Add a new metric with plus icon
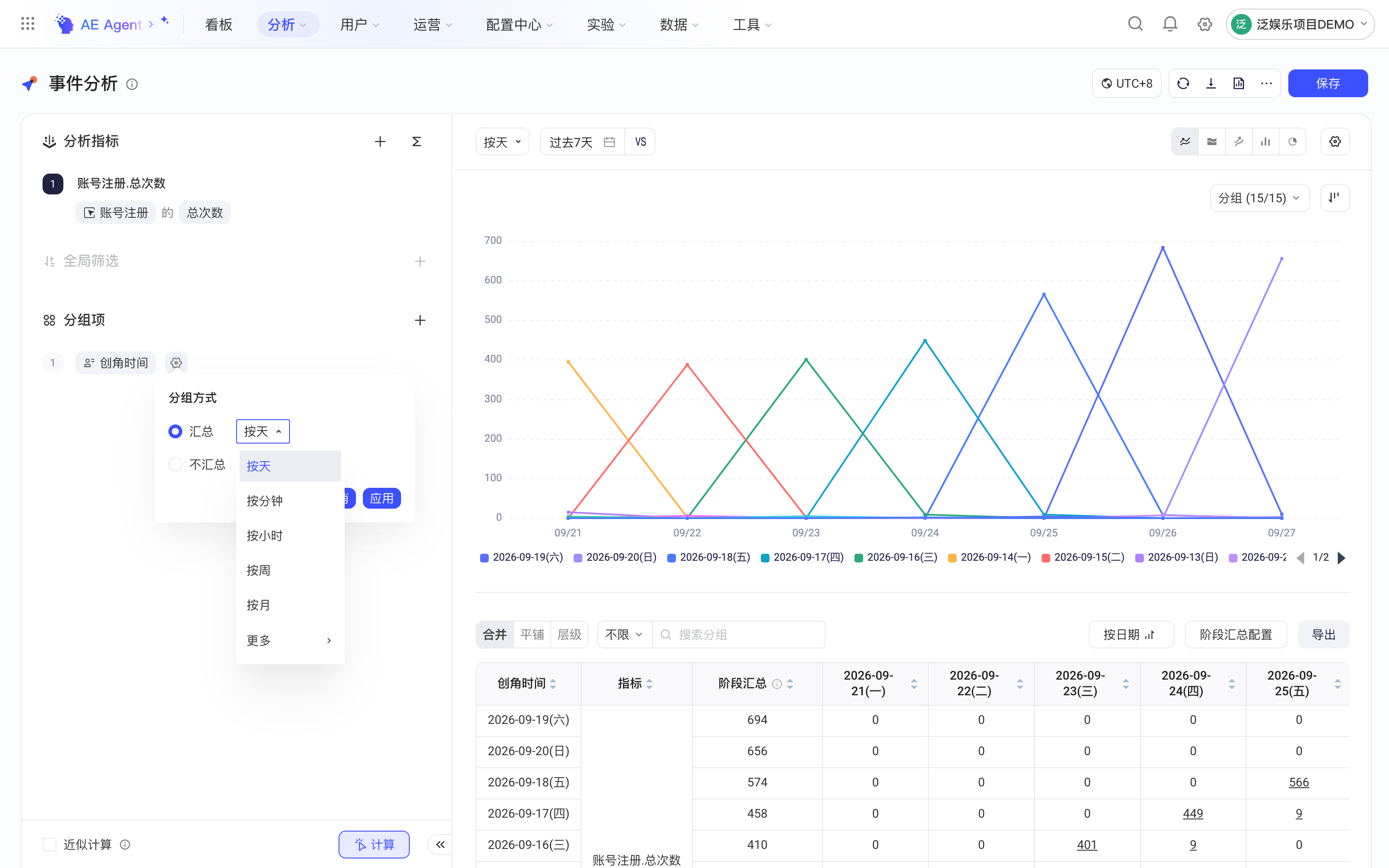Image resolution: width=1389 pixels, height=868 pixels. [380, 141]
